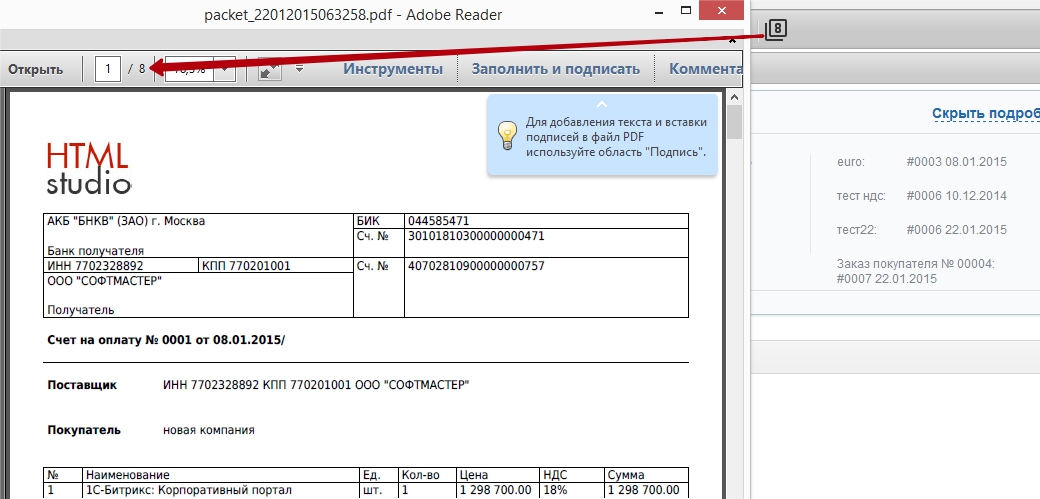1040x499 pixels.
Task: Open the Инструменты panel
Action: tap(393, 69)
